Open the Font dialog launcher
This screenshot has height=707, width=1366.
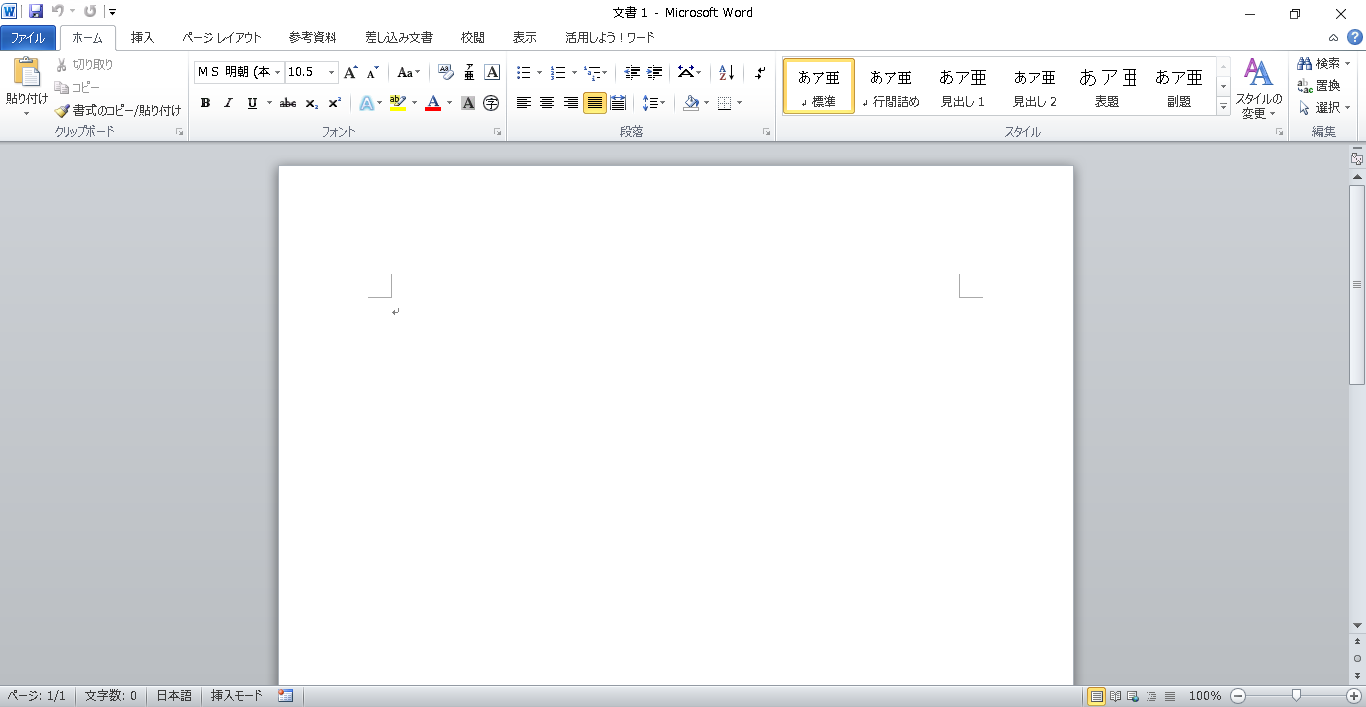pos(497,132)
